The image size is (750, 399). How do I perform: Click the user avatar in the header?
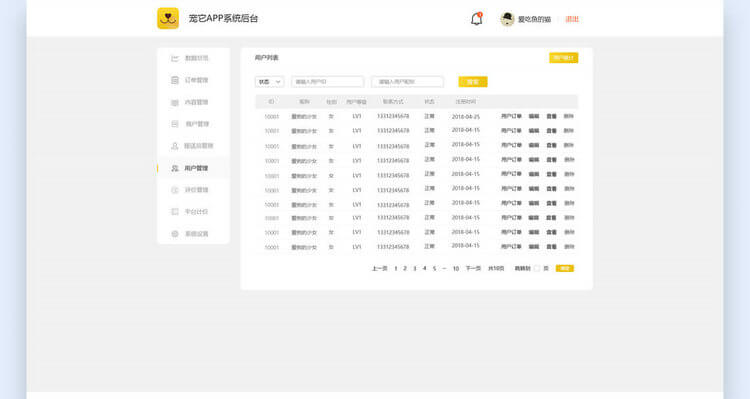(x=507, y=19)
